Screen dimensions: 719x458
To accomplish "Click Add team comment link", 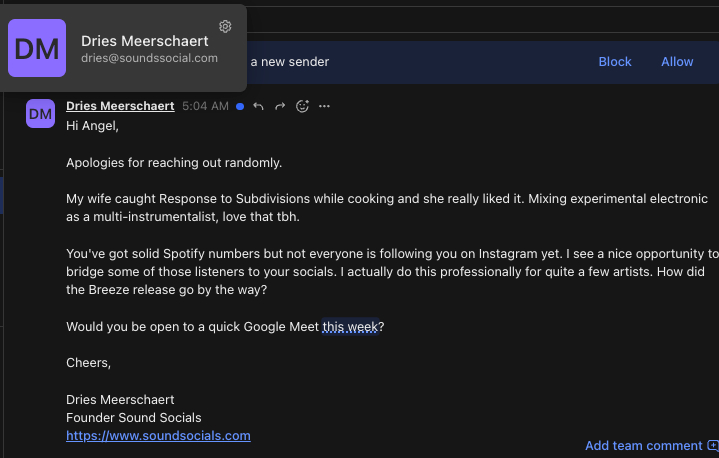I will [643, 445].
